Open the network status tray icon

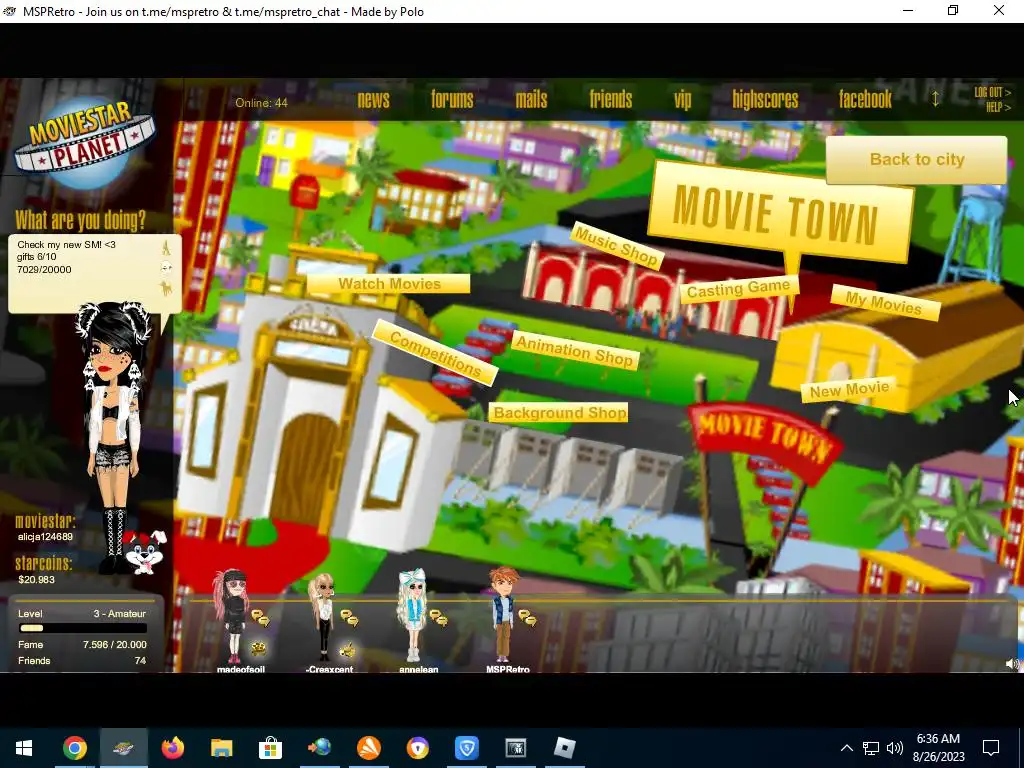pyautogui.click(x=871, y=748)
